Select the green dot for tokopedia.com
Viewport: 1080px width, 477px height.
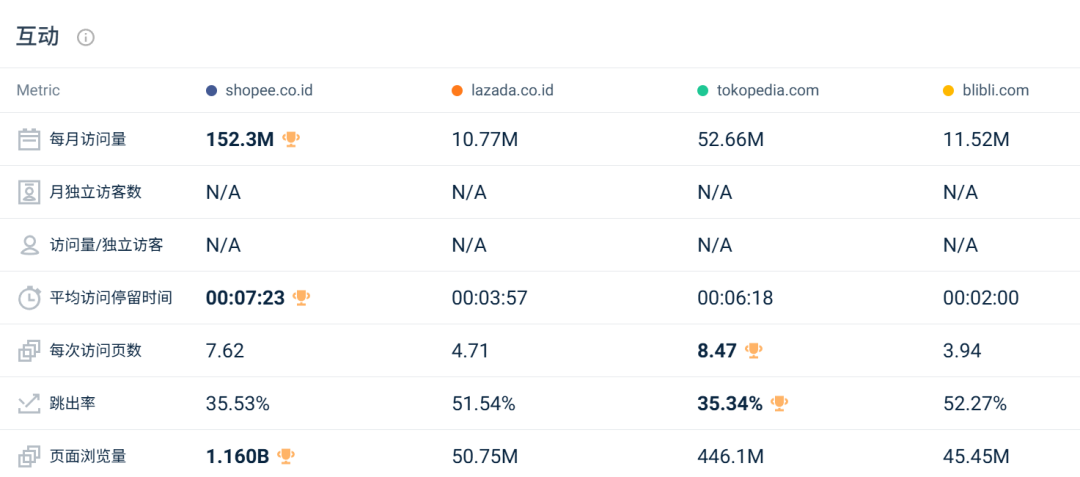(703, 91)
